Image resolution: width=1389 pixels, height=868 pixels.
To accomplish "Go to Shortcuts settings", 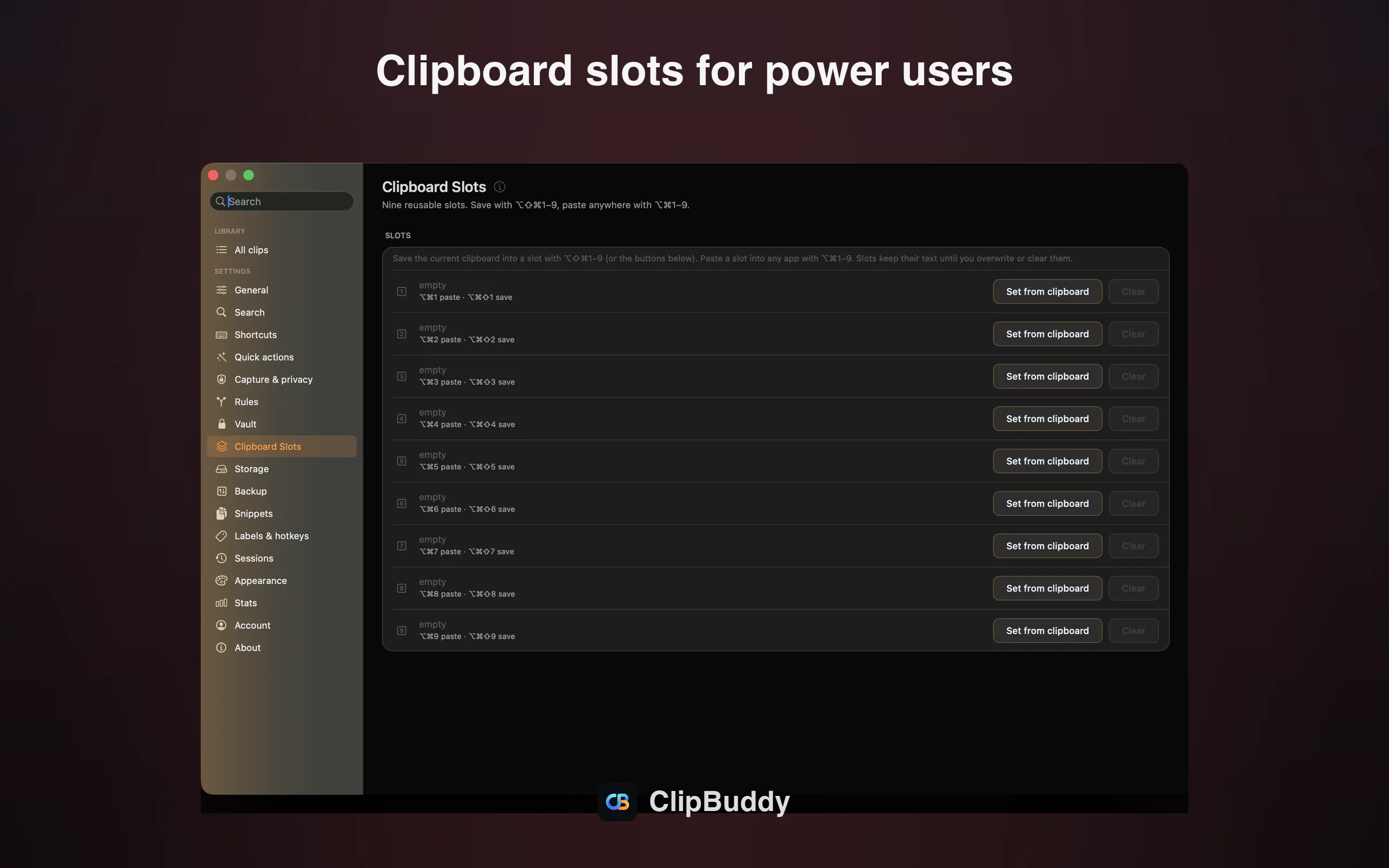I will tap(281, 335).
